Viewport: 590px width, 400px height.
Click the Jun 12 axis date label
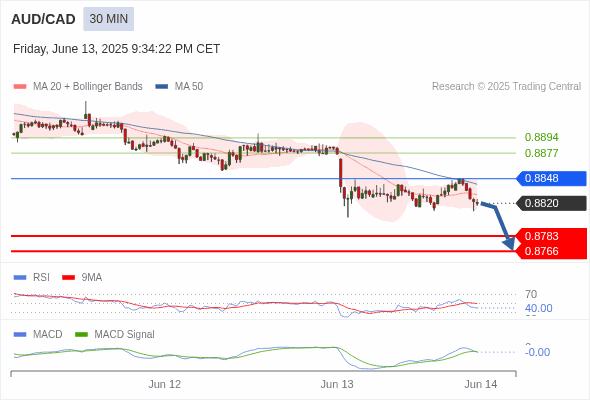(164, 384)
